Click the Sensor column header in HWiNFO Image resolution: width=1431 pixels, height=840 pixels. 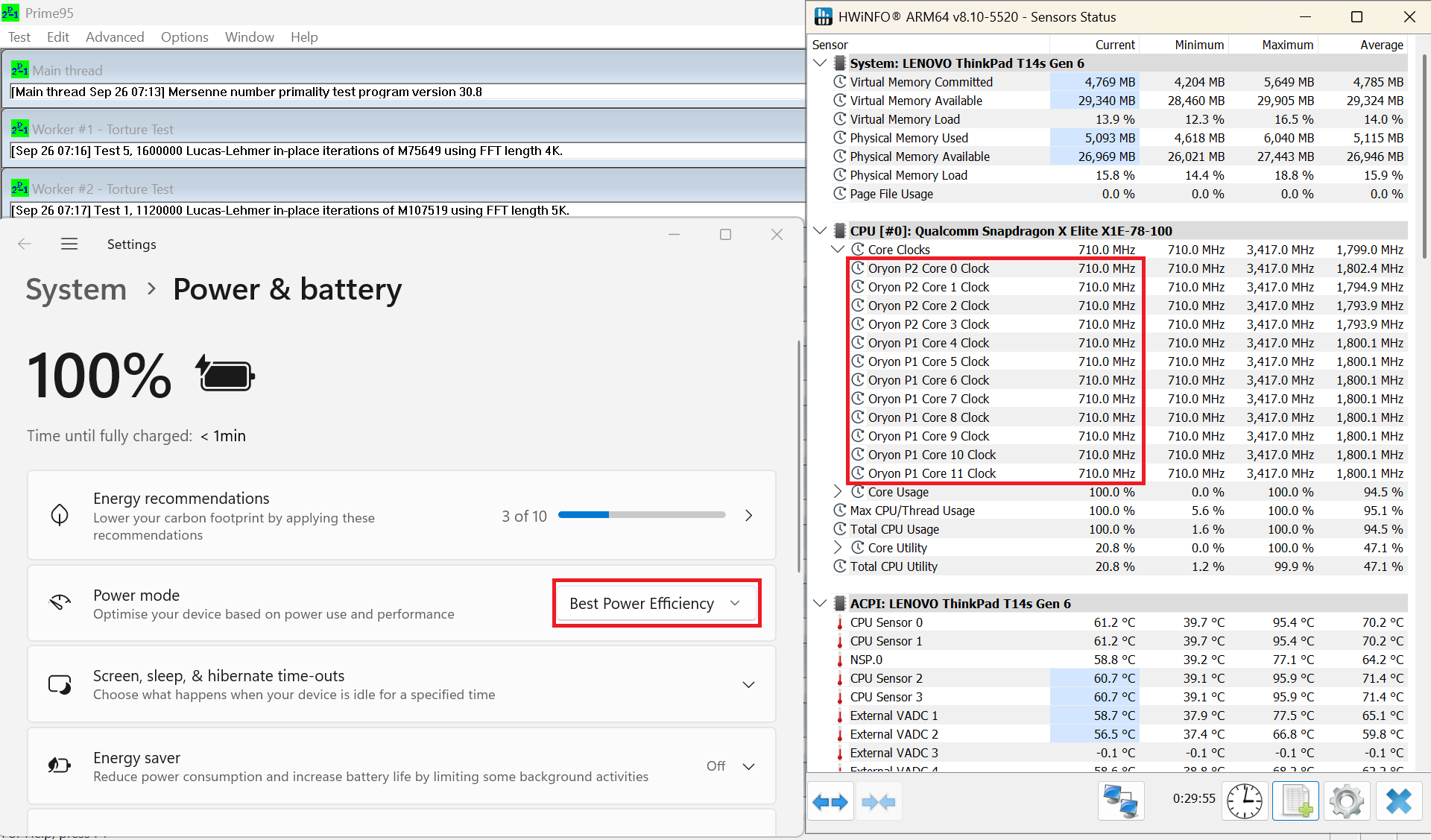(930, 45)
